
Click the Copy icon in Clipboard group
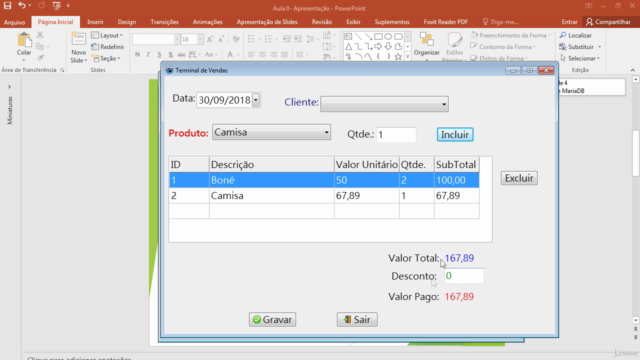(x=40, y=47)
